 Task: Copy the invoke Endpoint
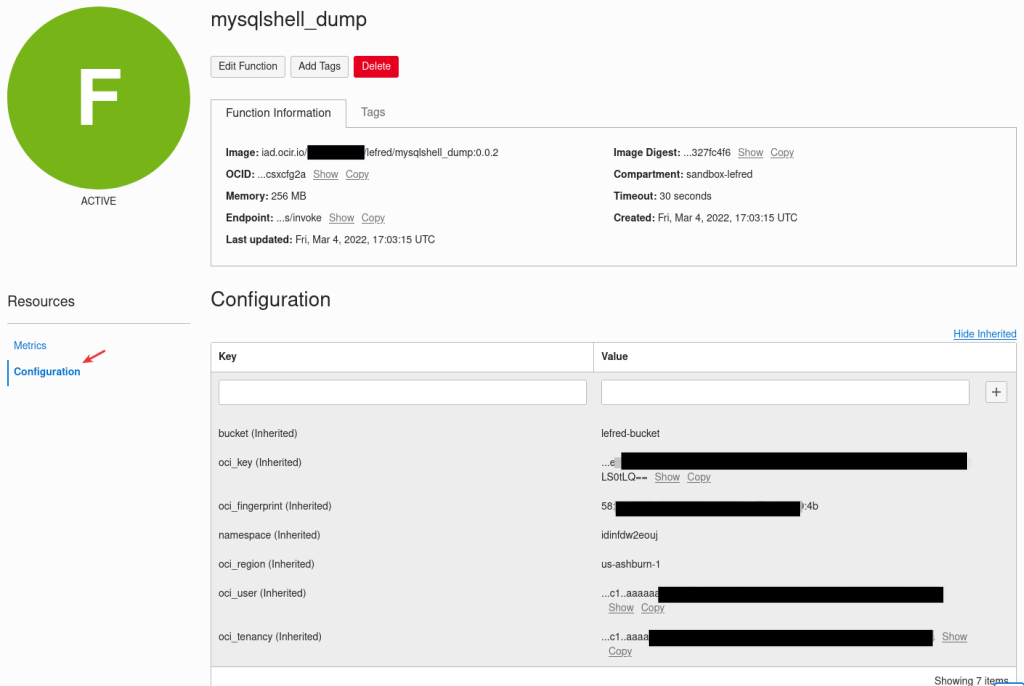373,218
